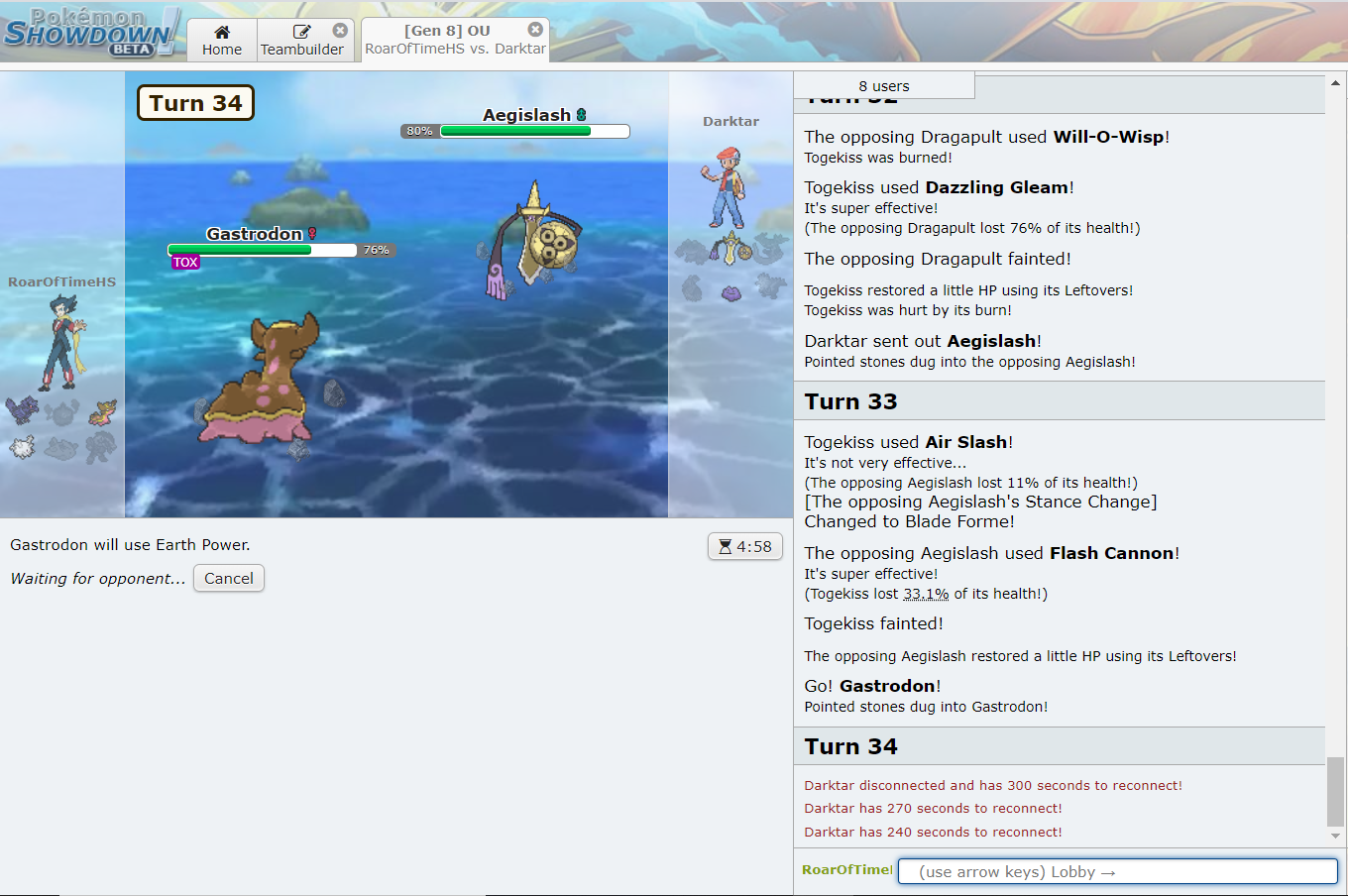Viewport: 1348px width, 896px height.
Task: Click the white fluffy Pokémon team icon
Action: 22,447
